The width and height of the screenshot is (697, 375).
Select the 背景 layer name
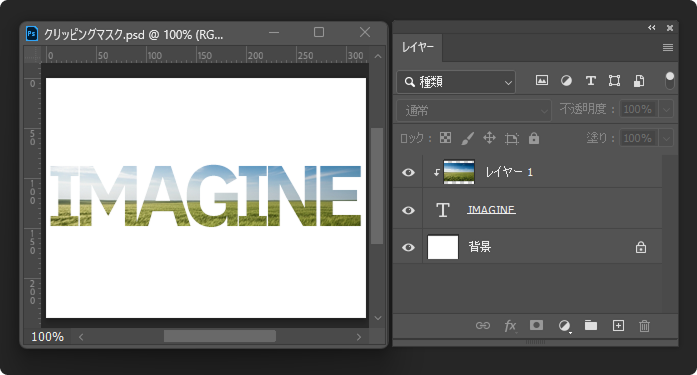coord(480,247)
